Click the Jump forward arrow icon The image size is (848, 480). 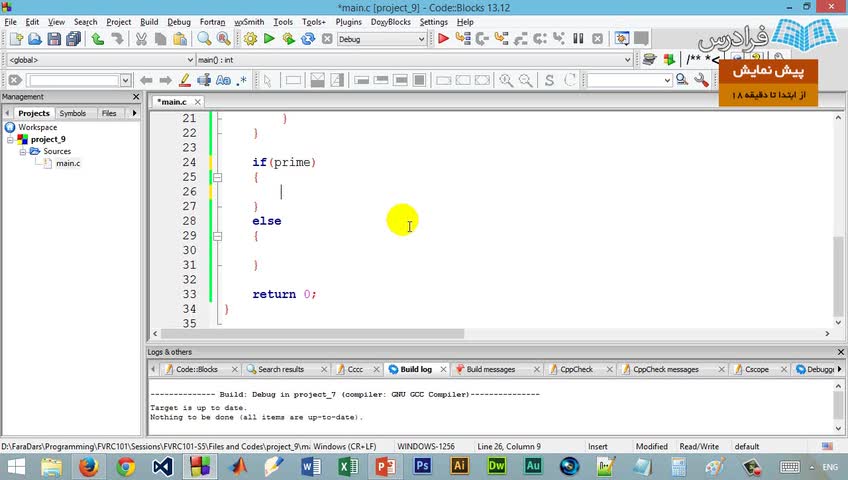pos(165,81)
